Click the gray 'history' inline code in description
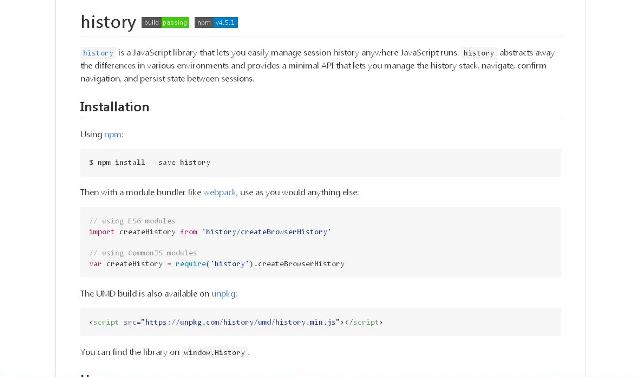Image resolution: width=640 pixels, height=377 pixels. click(479, 53)
